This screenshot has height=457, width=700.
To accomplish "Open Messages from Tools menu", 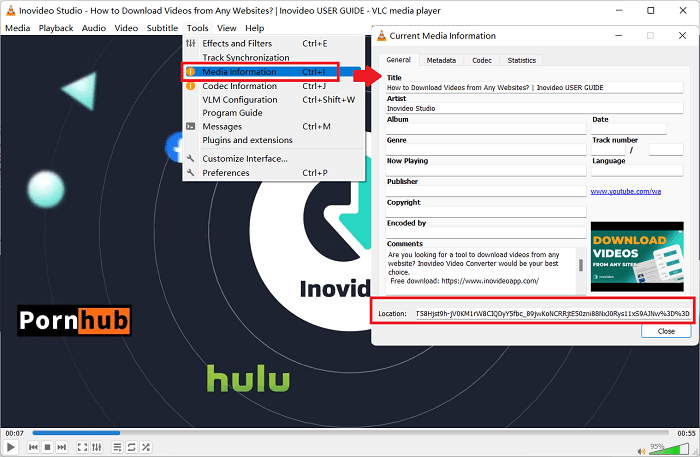I will 273,126.
